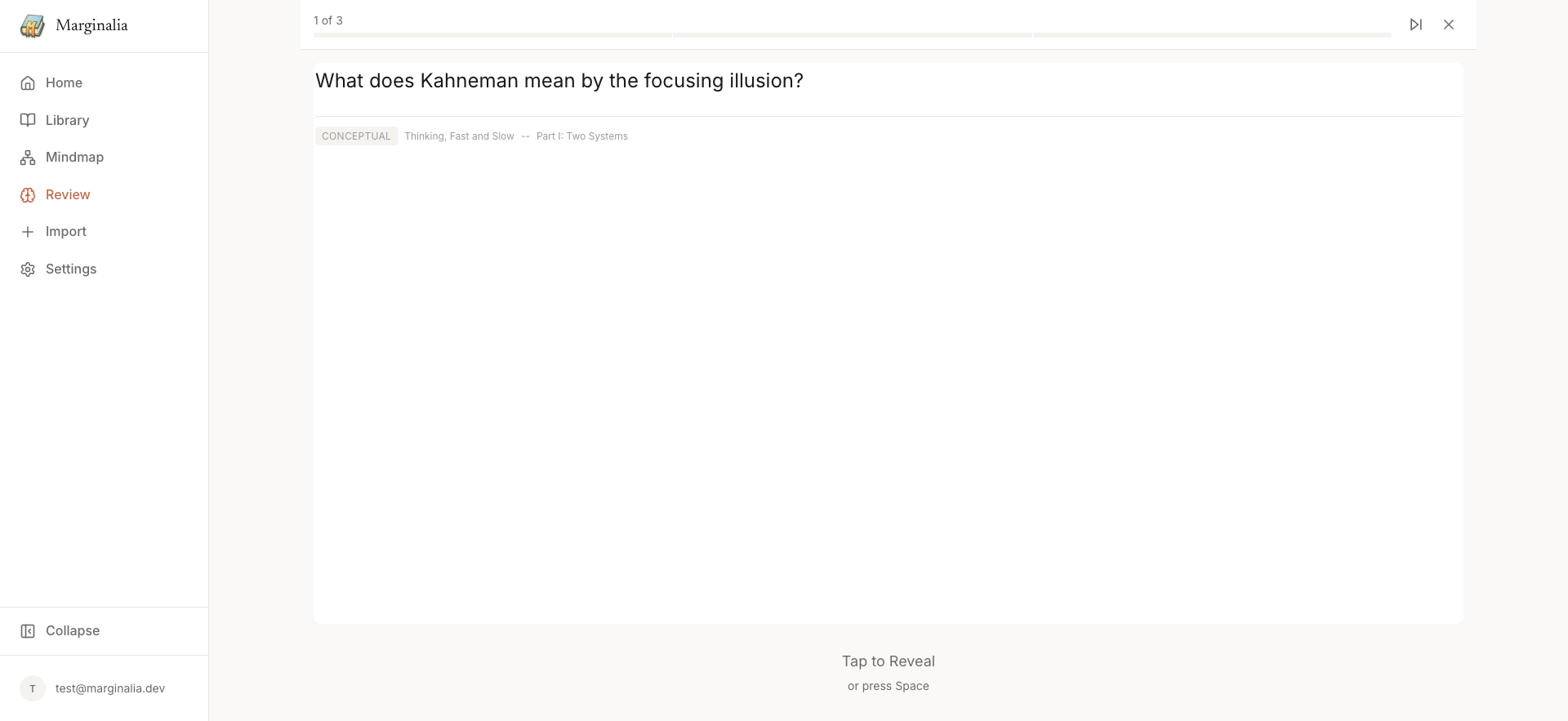Select the Review menu label
Screen dimensions: 1568x721
[x=68, y=194]
